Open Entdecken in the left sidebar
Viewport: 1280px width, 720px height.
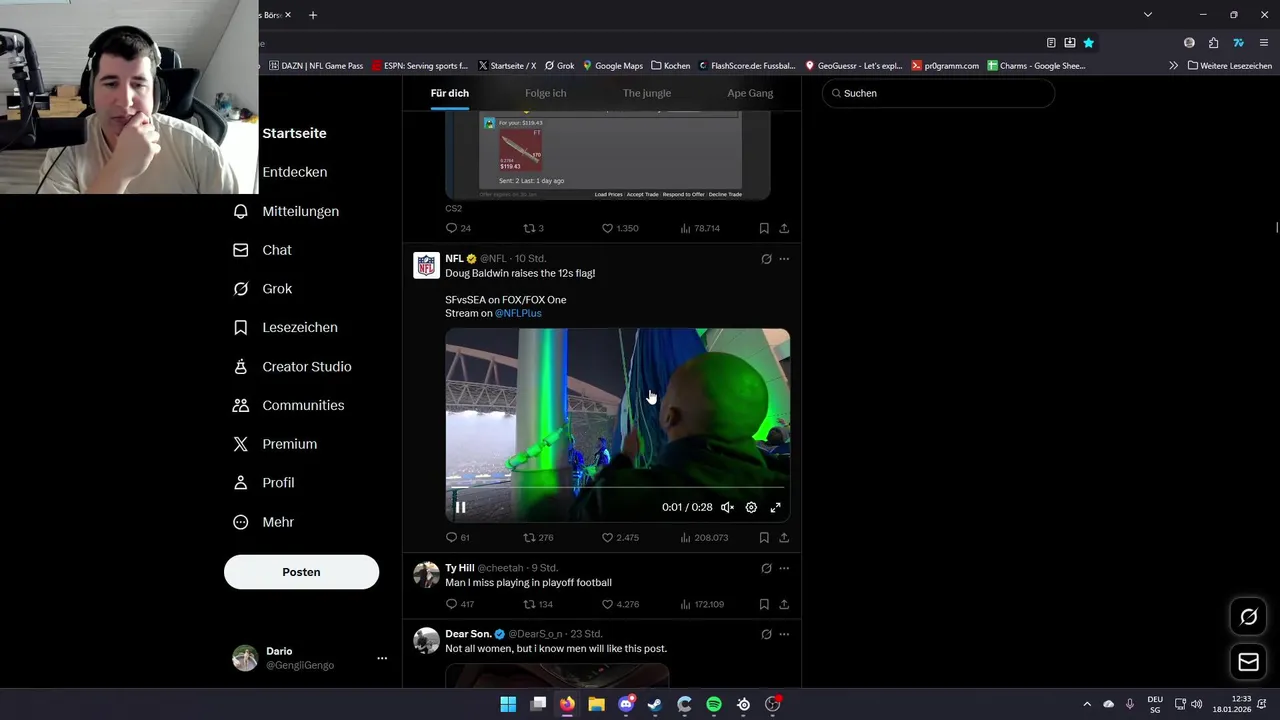tap(294, 172)
